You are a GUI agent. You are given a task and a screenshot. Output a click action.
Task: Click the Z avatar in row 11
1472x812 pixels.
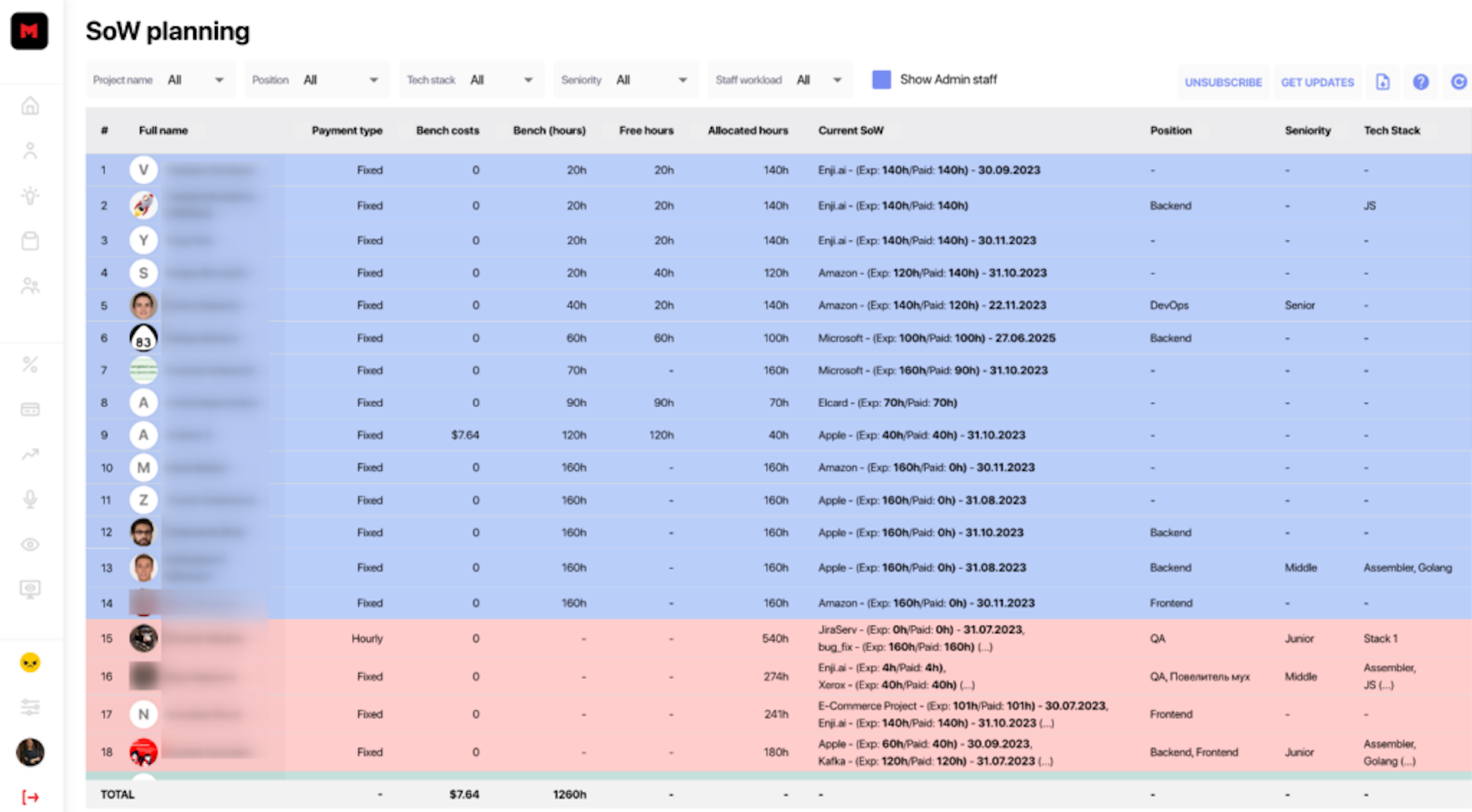click(x=144, y=500)
